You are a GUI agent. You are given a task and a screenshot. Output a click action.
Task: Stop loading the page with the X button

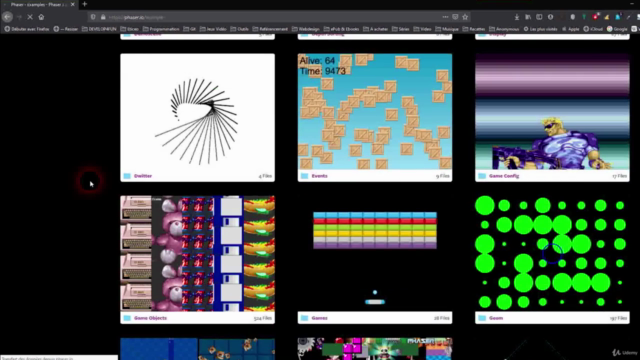click(30, 17)
